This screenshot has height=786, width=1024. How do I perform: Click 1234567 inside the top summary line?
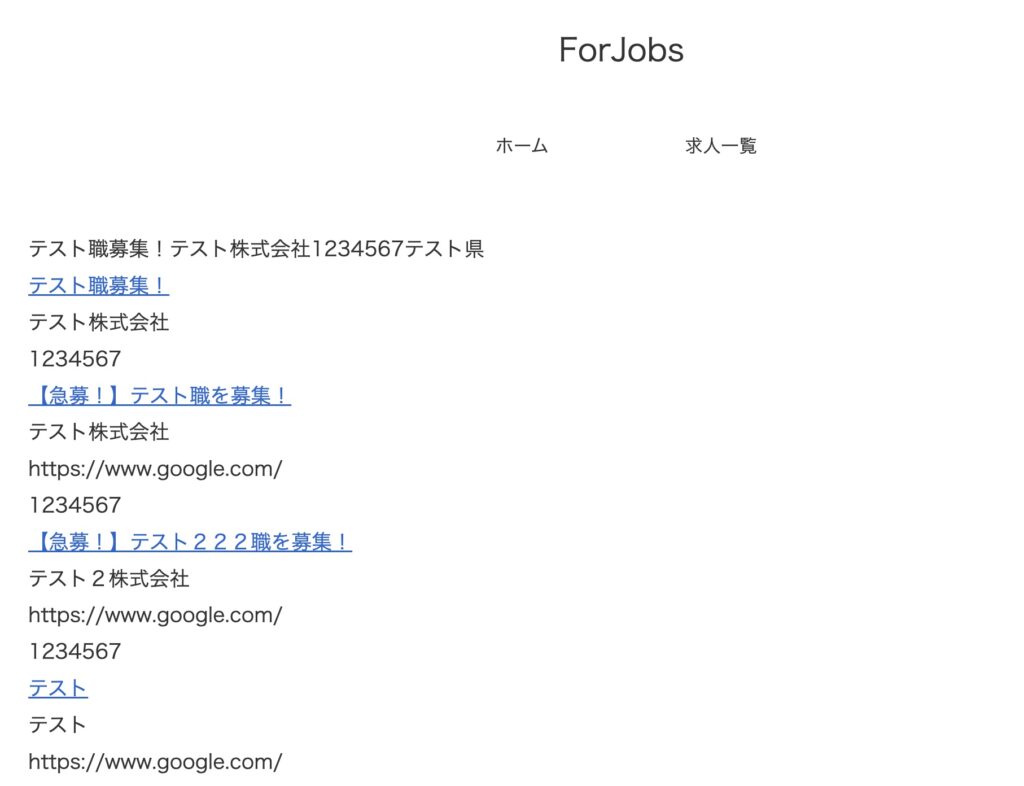pos(358,249)
